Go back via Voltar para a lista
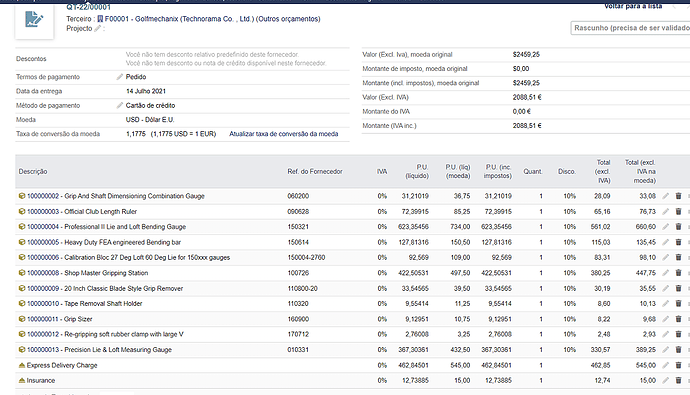This screenshot has height=395, width=690. pyautogui.click(x=633, y=6)
